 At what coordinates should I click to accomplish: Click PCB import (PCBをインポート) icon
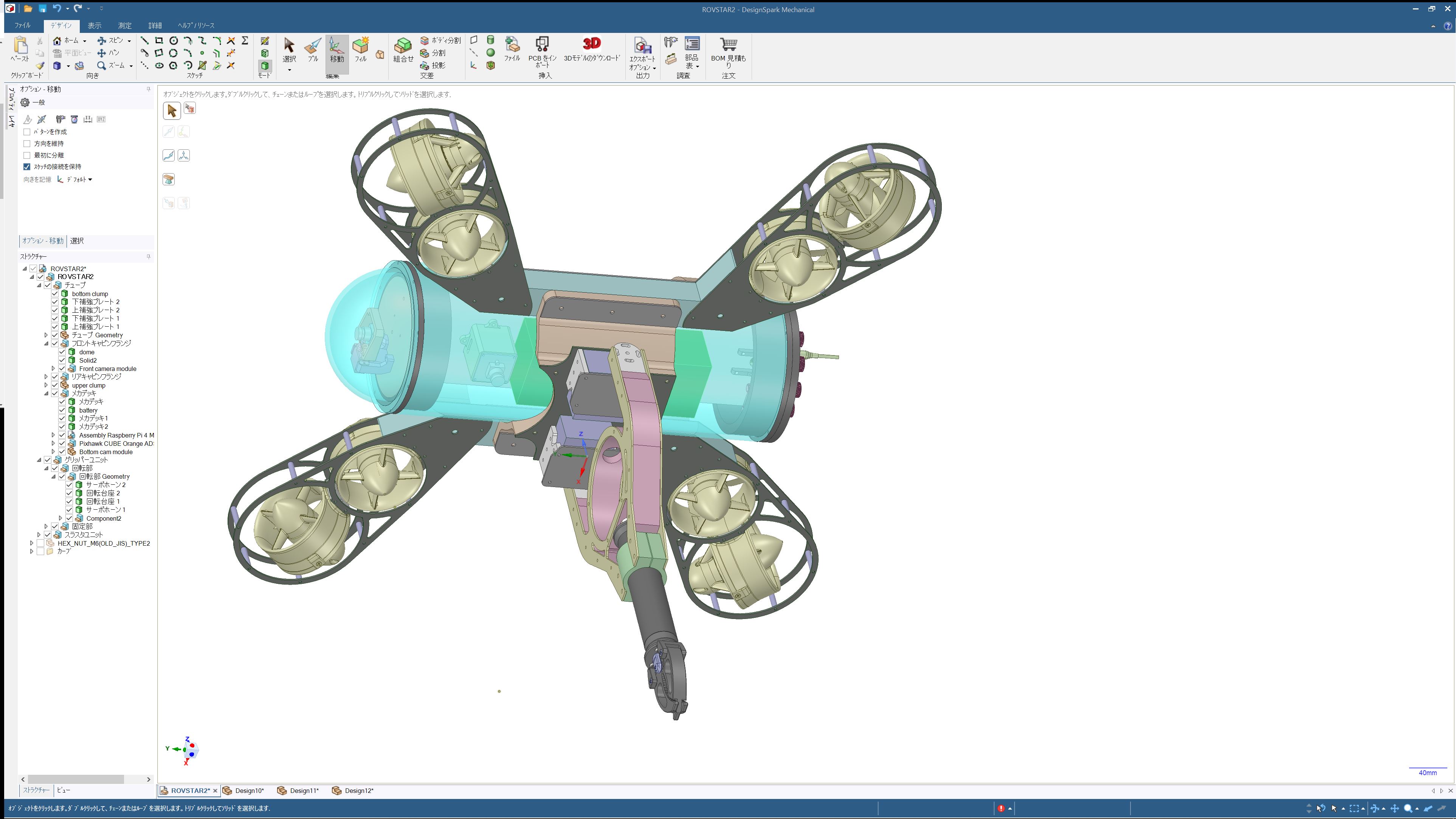[x=542, y=51]
